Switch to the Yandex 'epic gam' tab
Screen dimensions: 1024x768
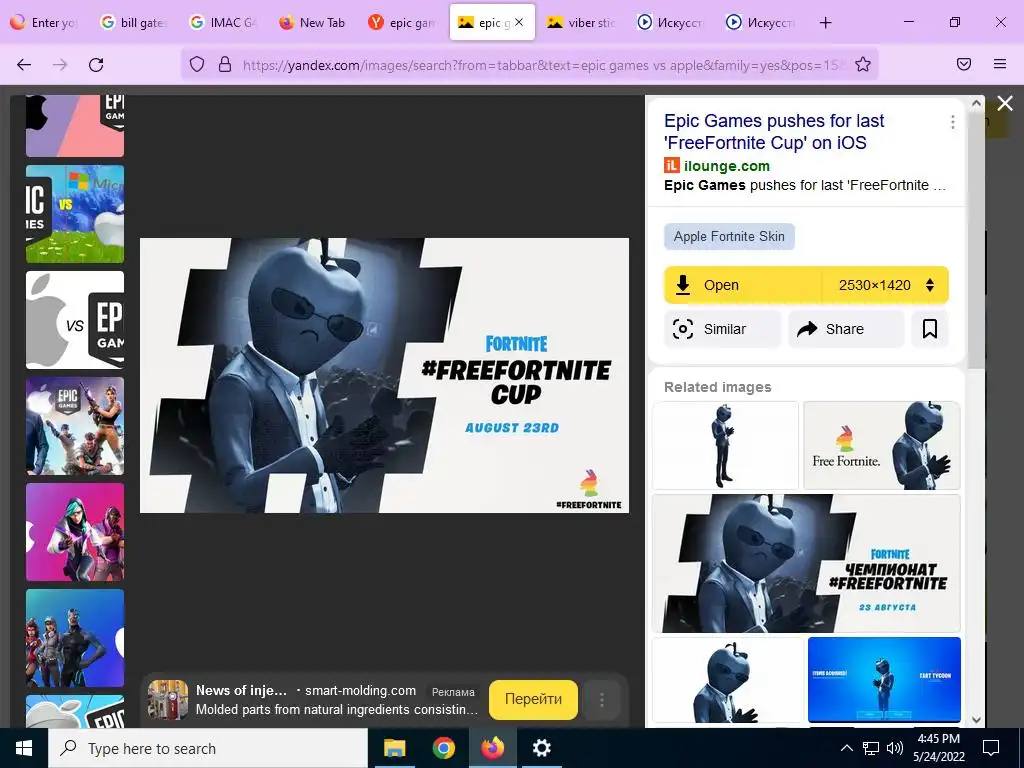pyautogui.click(x=402, y=23)
